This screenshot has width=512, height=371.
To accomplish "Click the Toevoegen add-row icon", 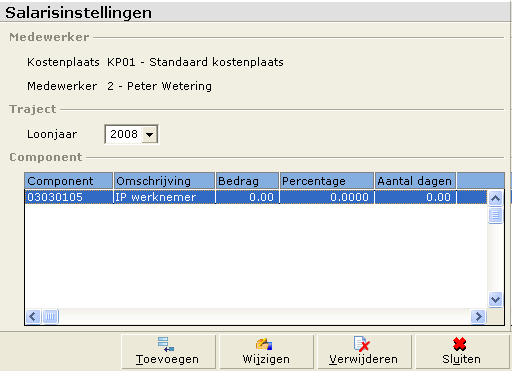I will pos(166,344).
